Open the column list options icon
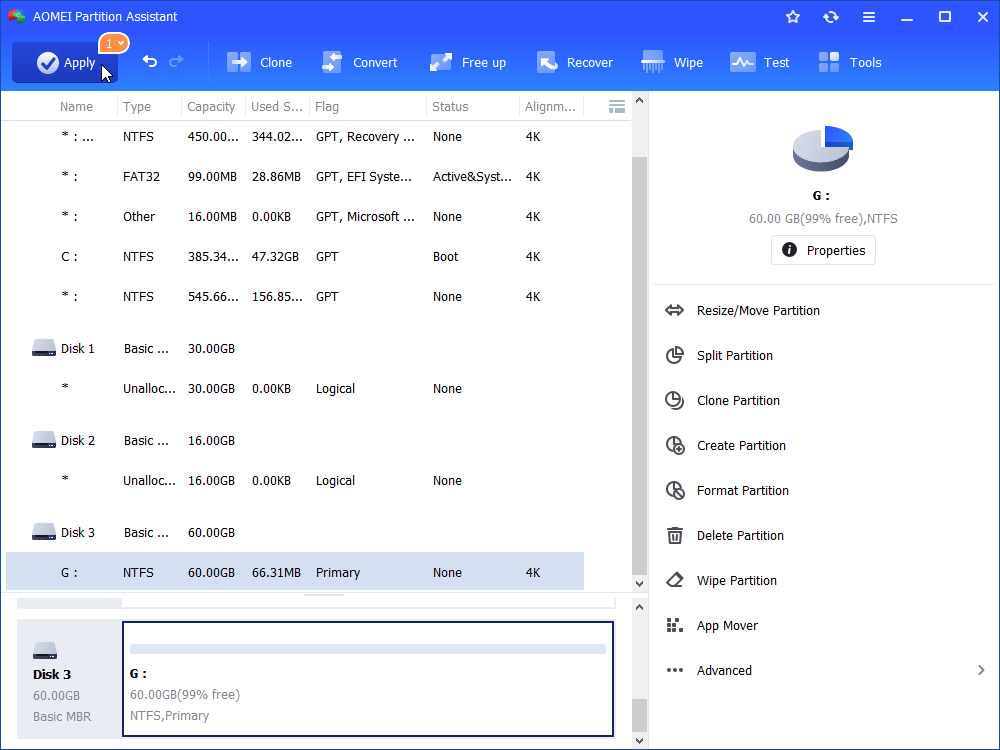 [617, 106]
